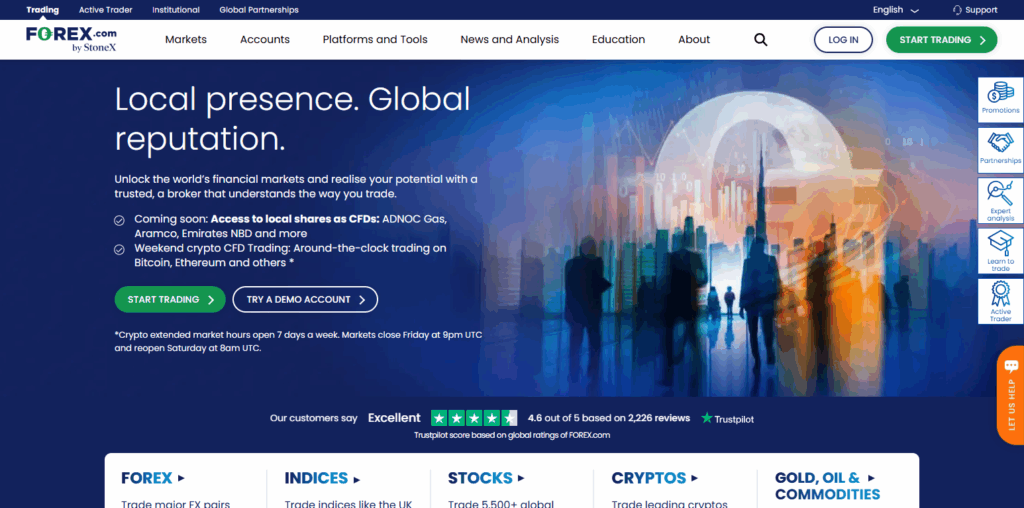This screenshot has width=1024, height=508.
Task: Click the 'Excellent' rating text
Action: pyautogui.click(x=394, y=418)
